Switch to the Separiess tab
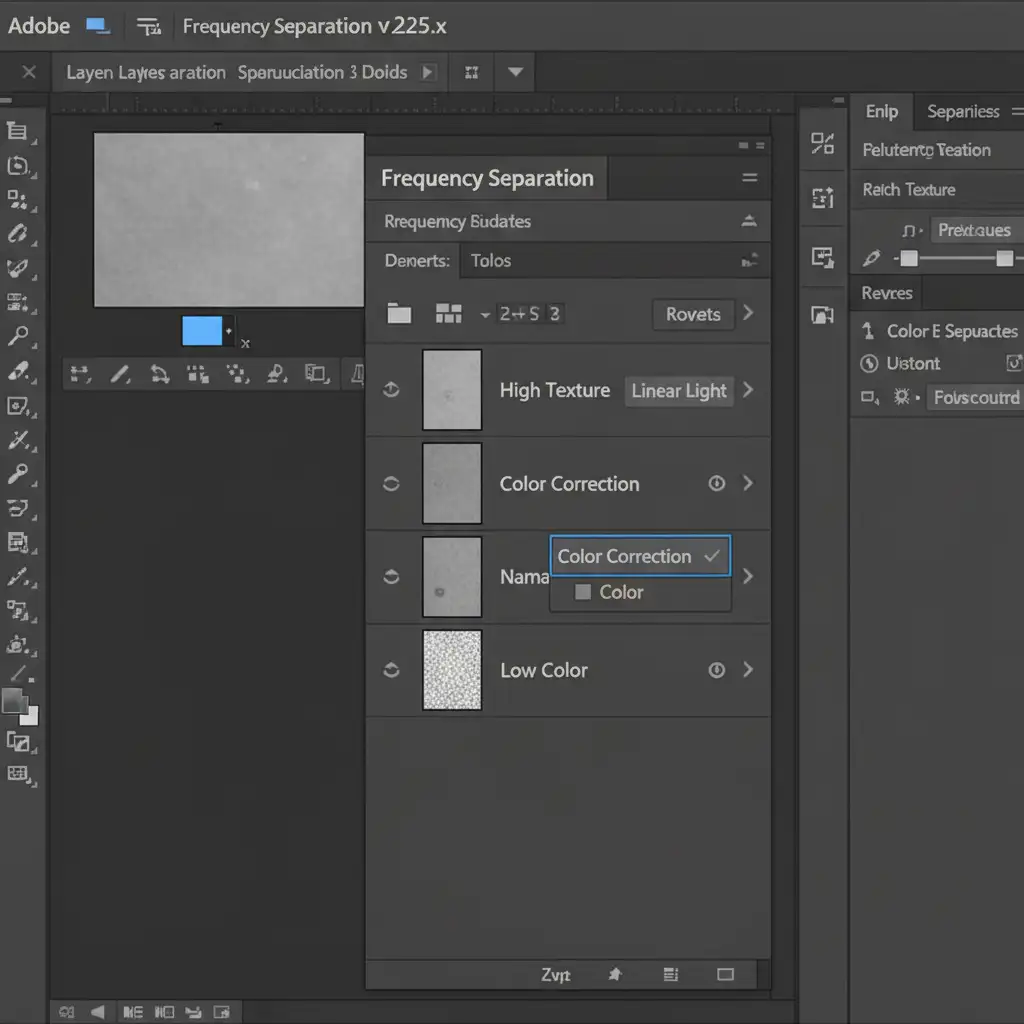1024x1024 pixels. pyautogui.click(x=962, y=112)
